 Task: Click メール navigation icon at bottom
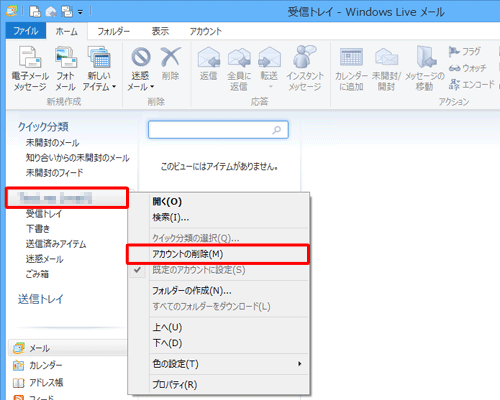click(x=19, y=348)
